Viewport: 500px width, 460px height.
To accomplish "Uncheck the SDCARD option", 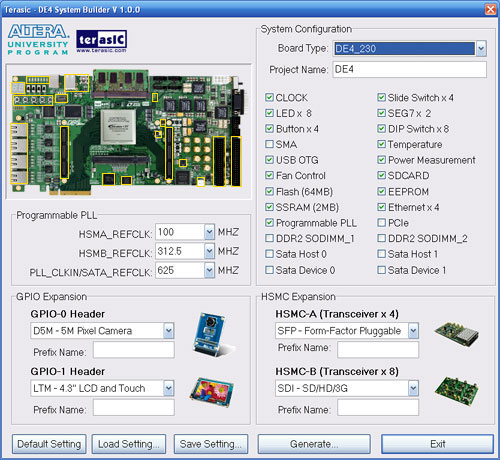I will [381, 175].
